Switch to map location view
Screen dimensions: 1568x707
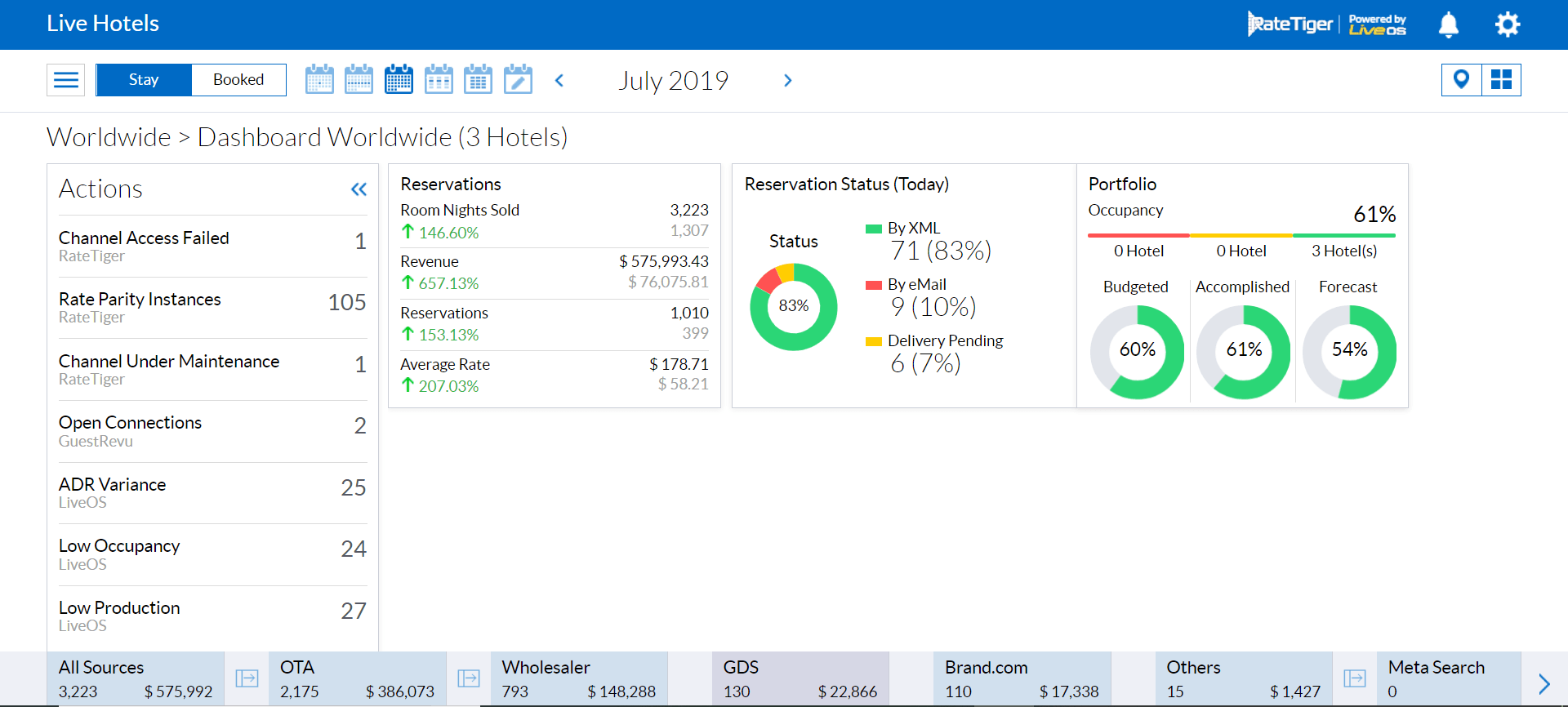(x=1461, y=80)
